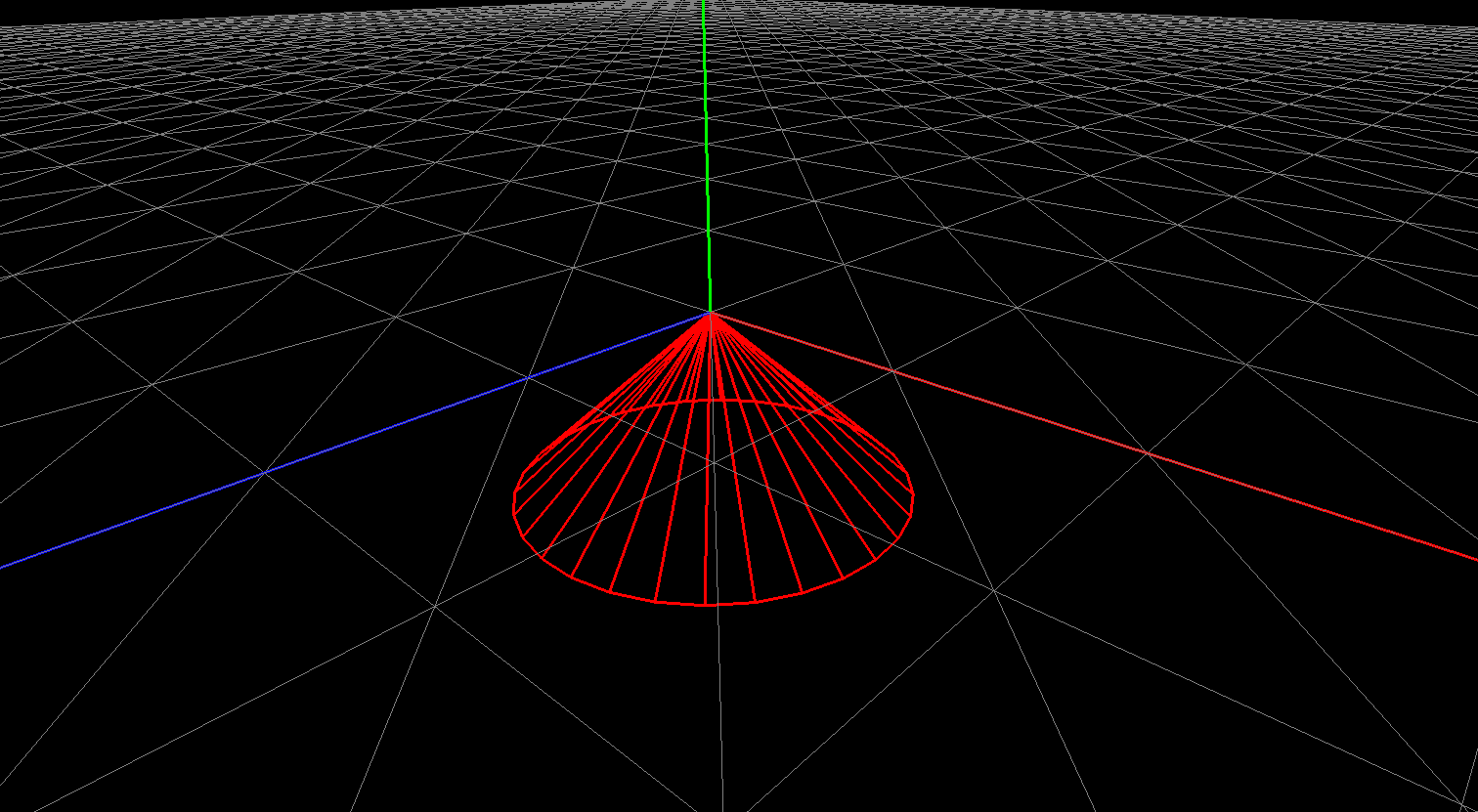Click the green vertical Y axis line
The image size is (1478, 812).
(x=707, y=156)
